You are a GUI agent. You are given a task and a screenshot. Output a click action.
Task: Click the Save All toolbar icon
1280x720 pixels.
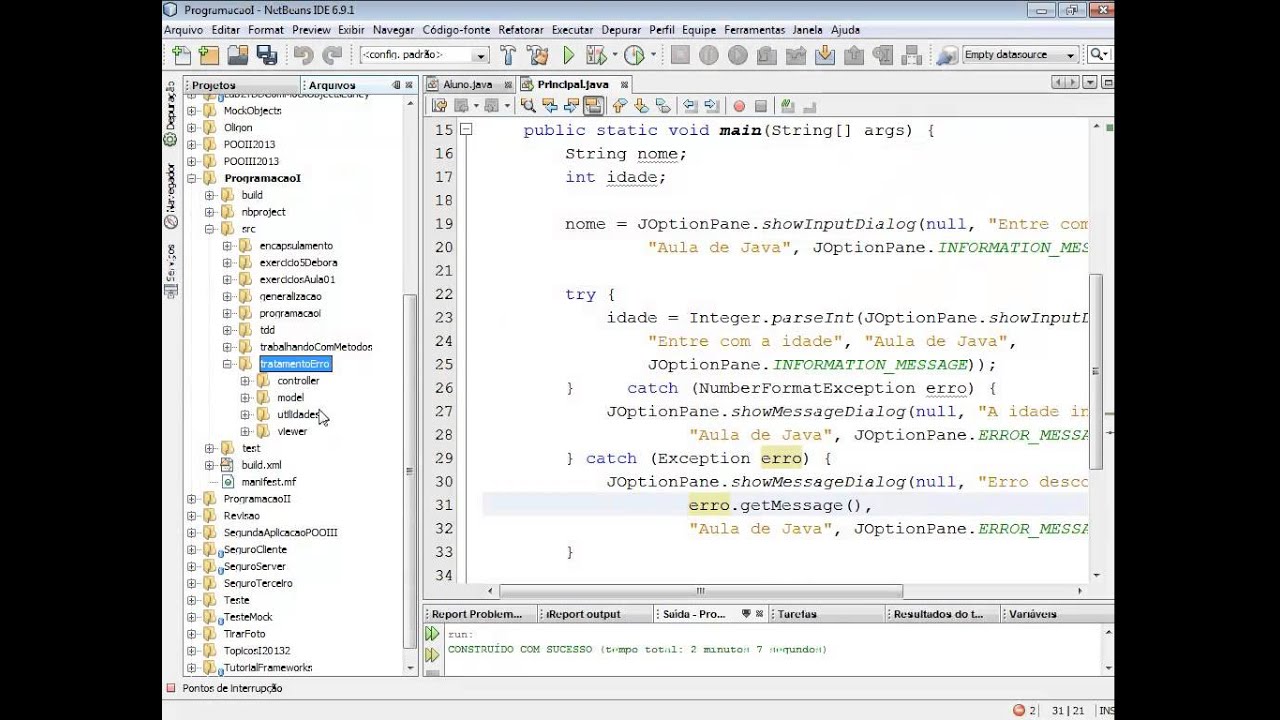coord(267,55)
